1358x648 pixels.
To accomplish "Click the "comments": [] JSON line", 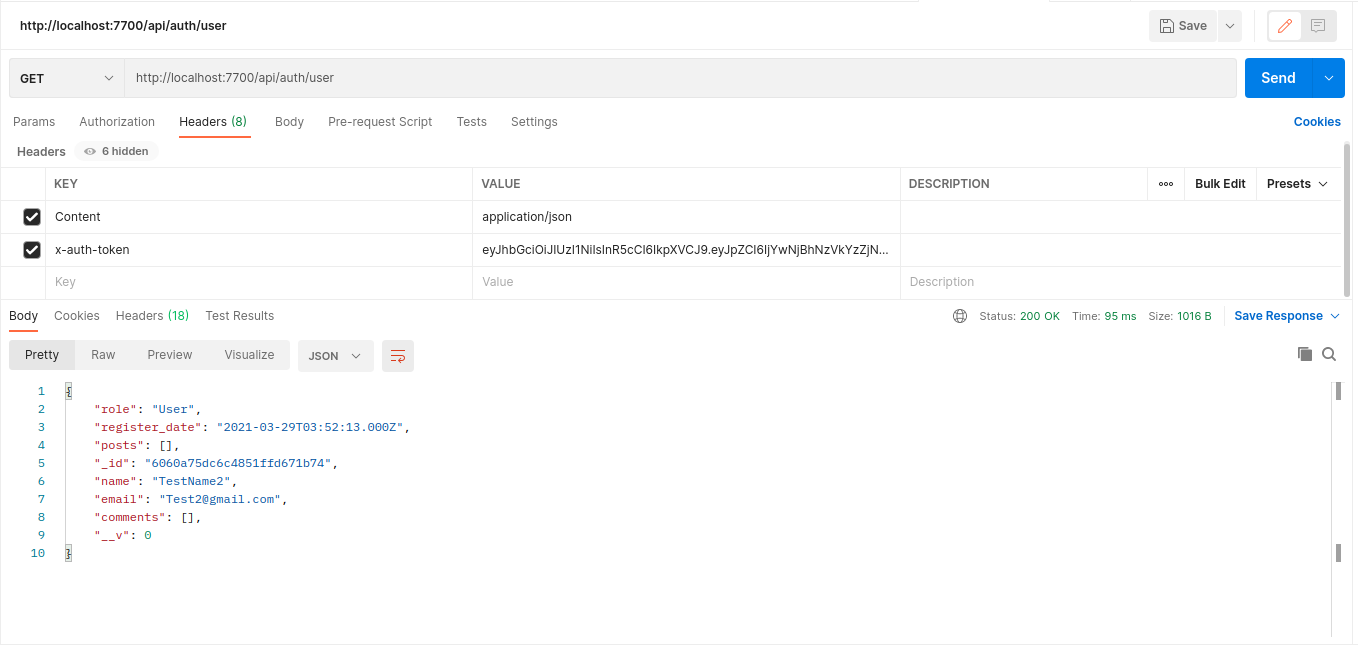I will point(148,517).
